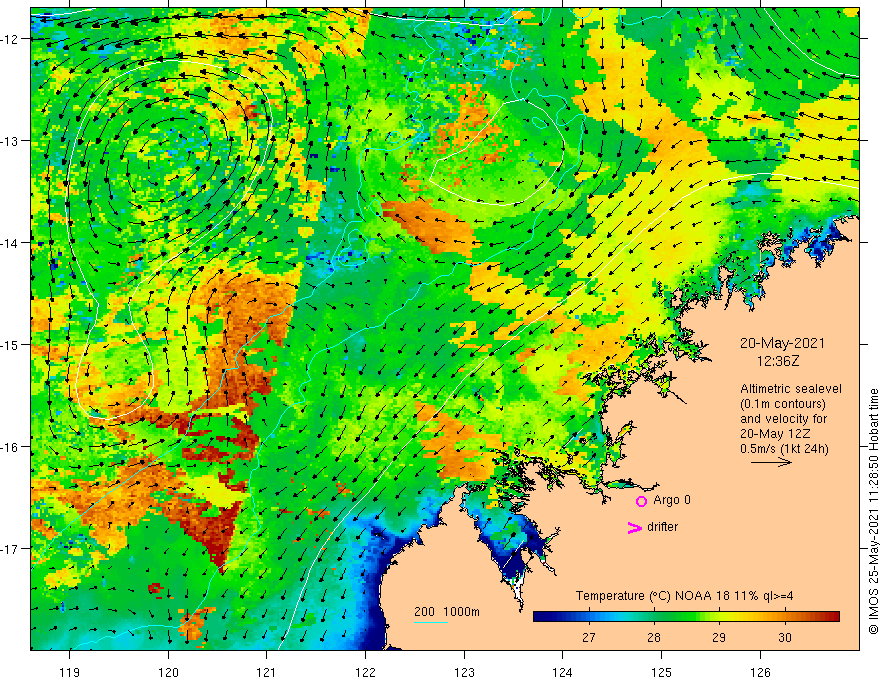Click the 0.5m/s velocity scale arrow
Screen dimensions: 880x680
pyautogui.click(x=771, y=463)
